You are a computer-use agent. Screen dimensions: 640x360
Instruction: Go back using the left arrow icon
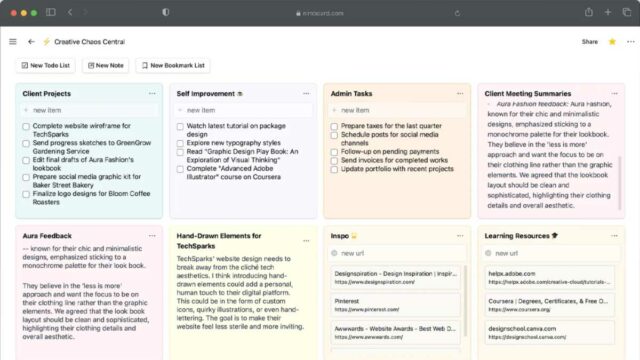[x=31, y=42]
